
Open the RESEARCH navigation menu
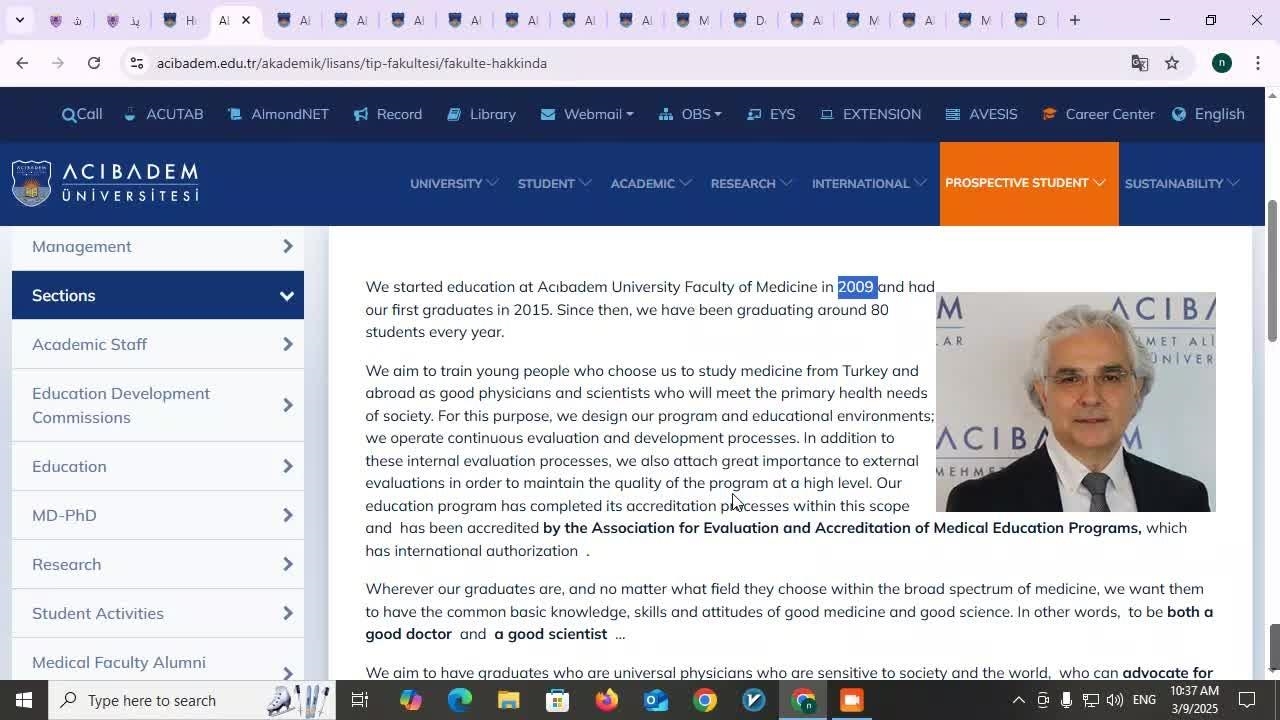pos(751,183)
